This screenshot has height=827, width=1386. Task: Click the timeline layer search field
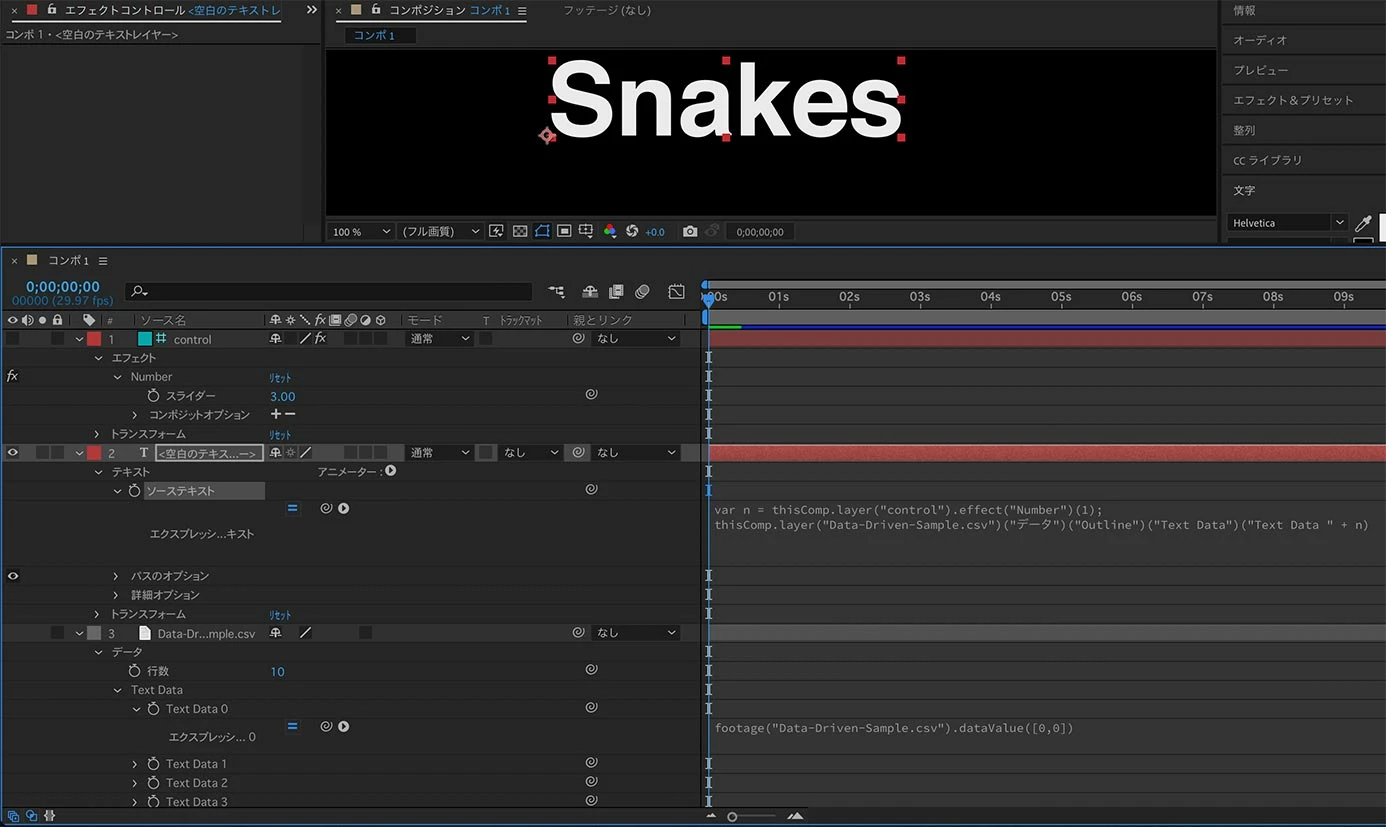click(329, 291)
